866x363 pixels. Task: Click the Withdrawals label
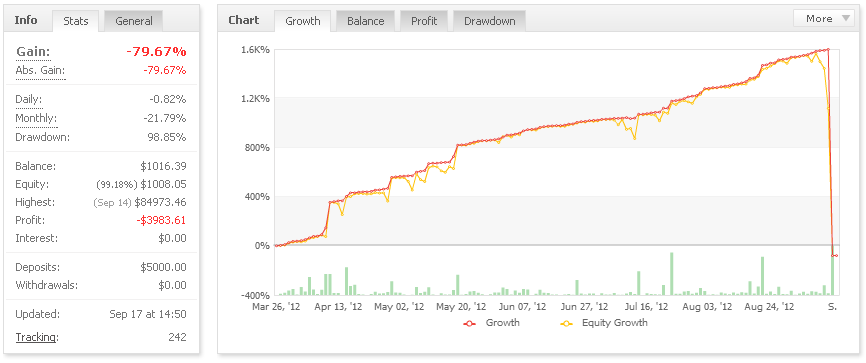(46, 286)
